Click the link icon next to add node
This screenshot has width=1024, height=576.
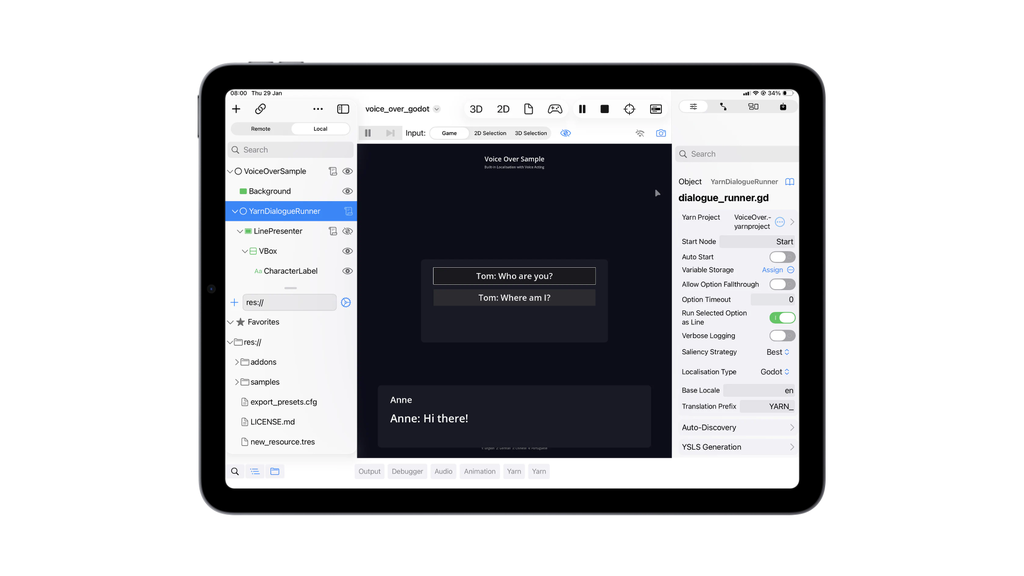(x=260, y=109)
